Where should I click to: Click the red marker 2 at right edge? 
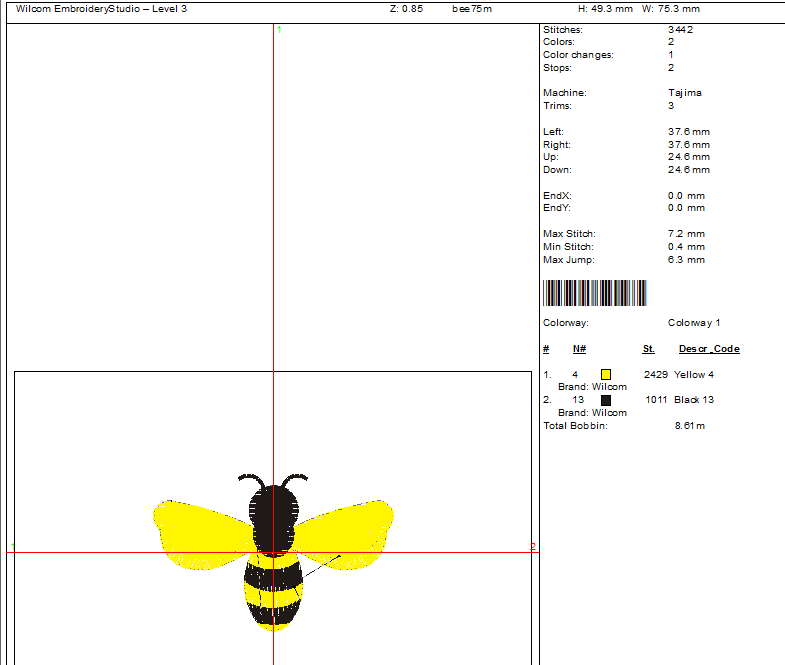coord(533,546)
